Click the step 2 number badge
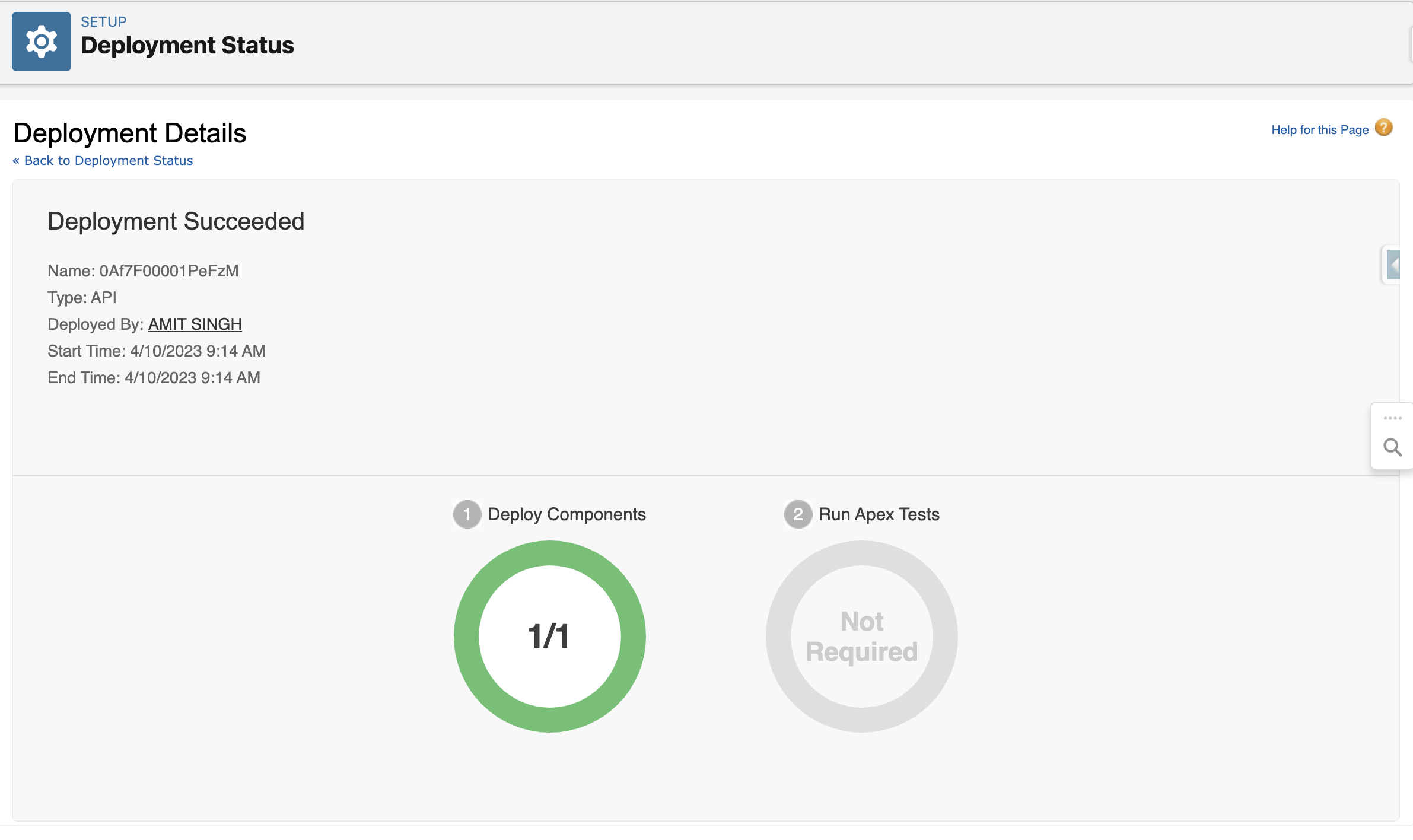 (x=798, y=514)
